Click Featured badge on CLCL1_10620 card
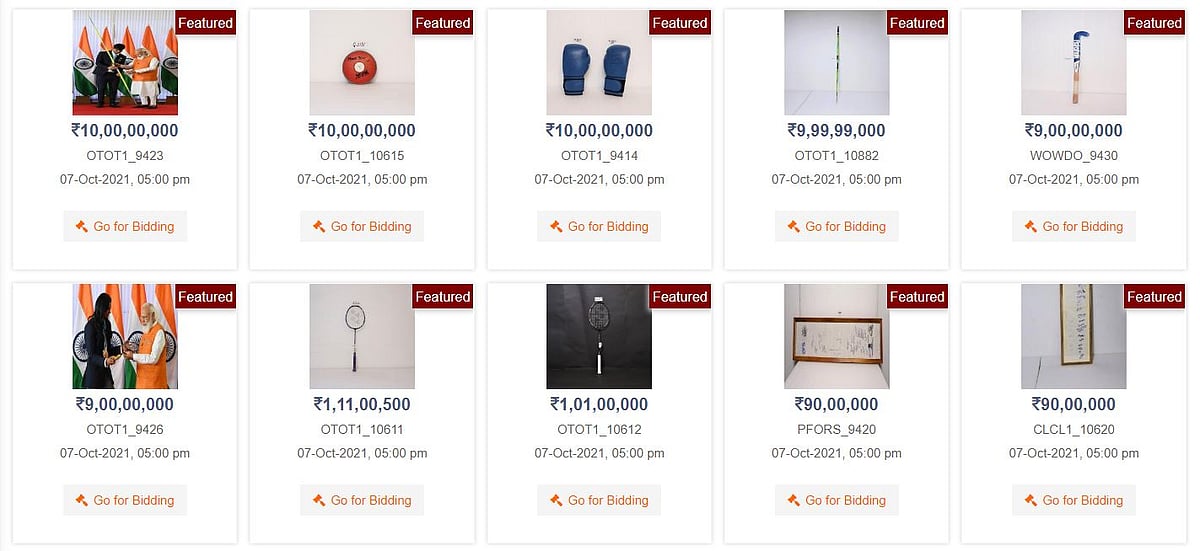Screen dimensions: 1200x551 pyautogui.click(x=1154, y=297)
